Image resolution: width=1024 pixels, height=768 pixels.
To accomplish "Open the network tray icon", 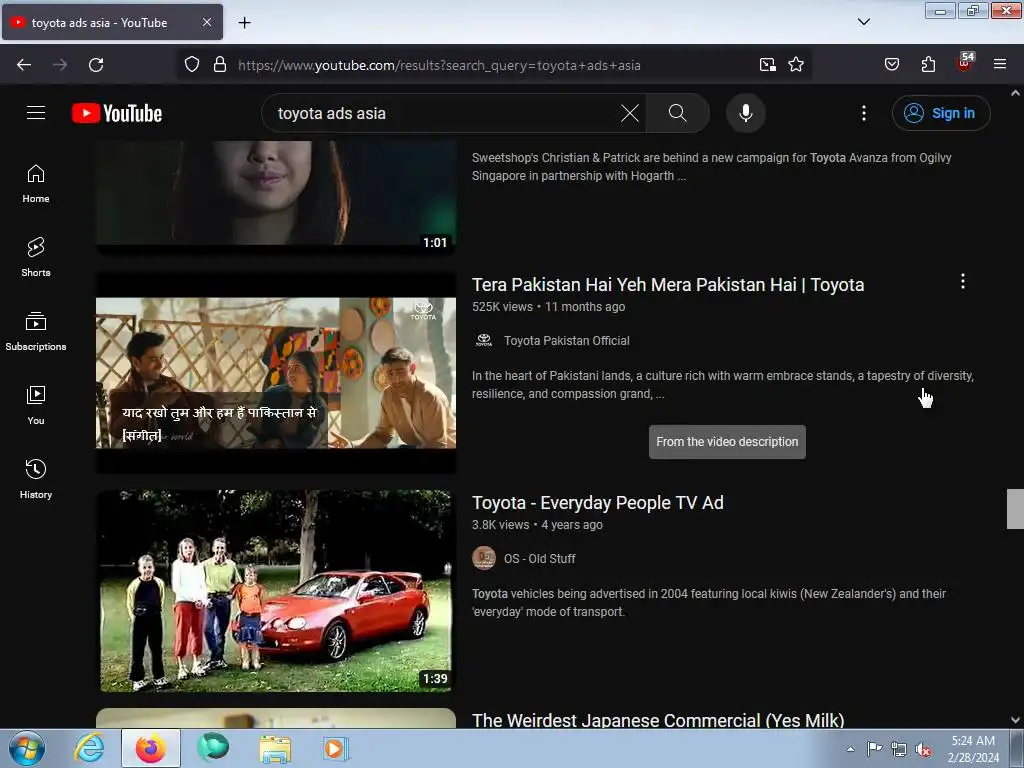I will coord(899,750).
